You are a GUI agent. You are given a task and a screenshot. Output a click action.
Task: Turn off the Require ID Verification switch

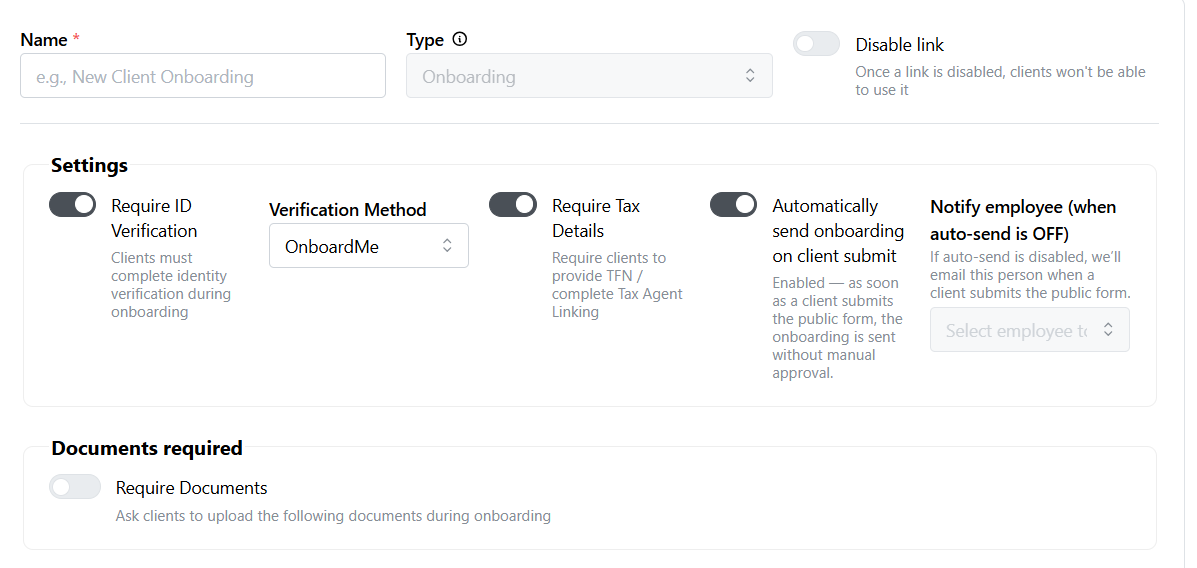pos(72,205)
